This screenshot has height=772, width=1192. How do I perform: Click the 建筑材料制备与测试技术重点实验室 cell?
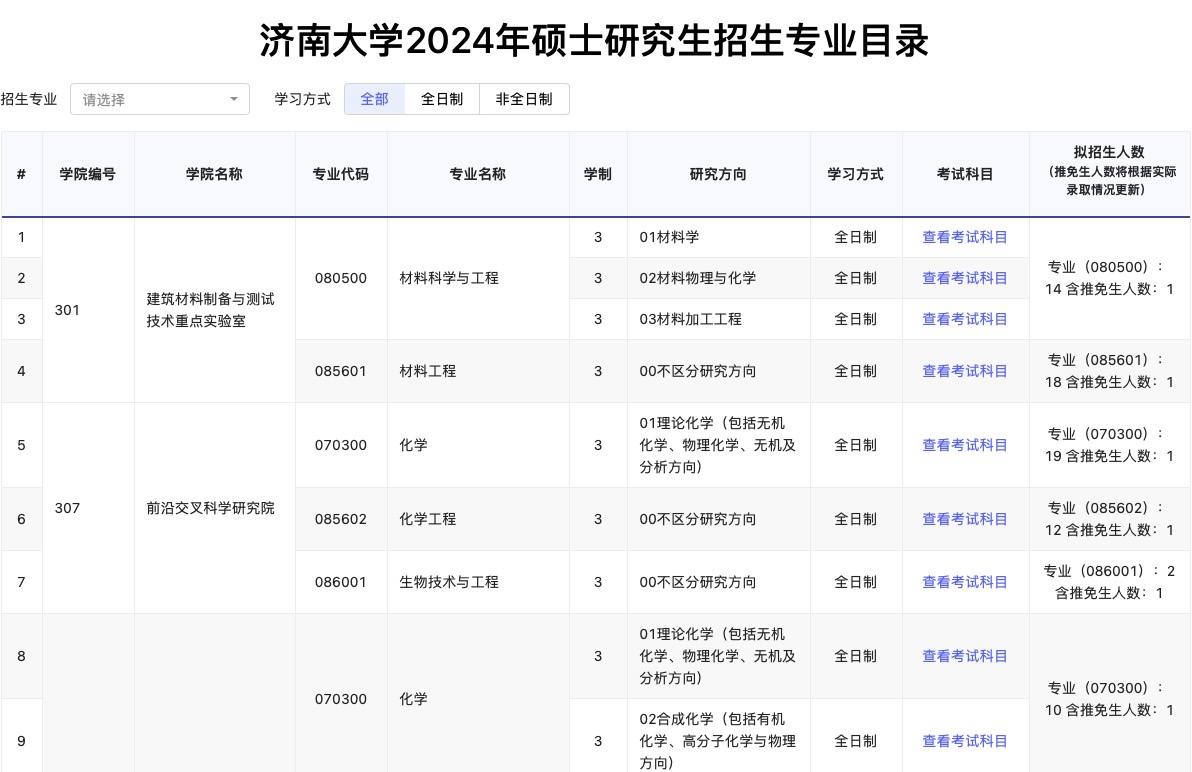point(211,310)
